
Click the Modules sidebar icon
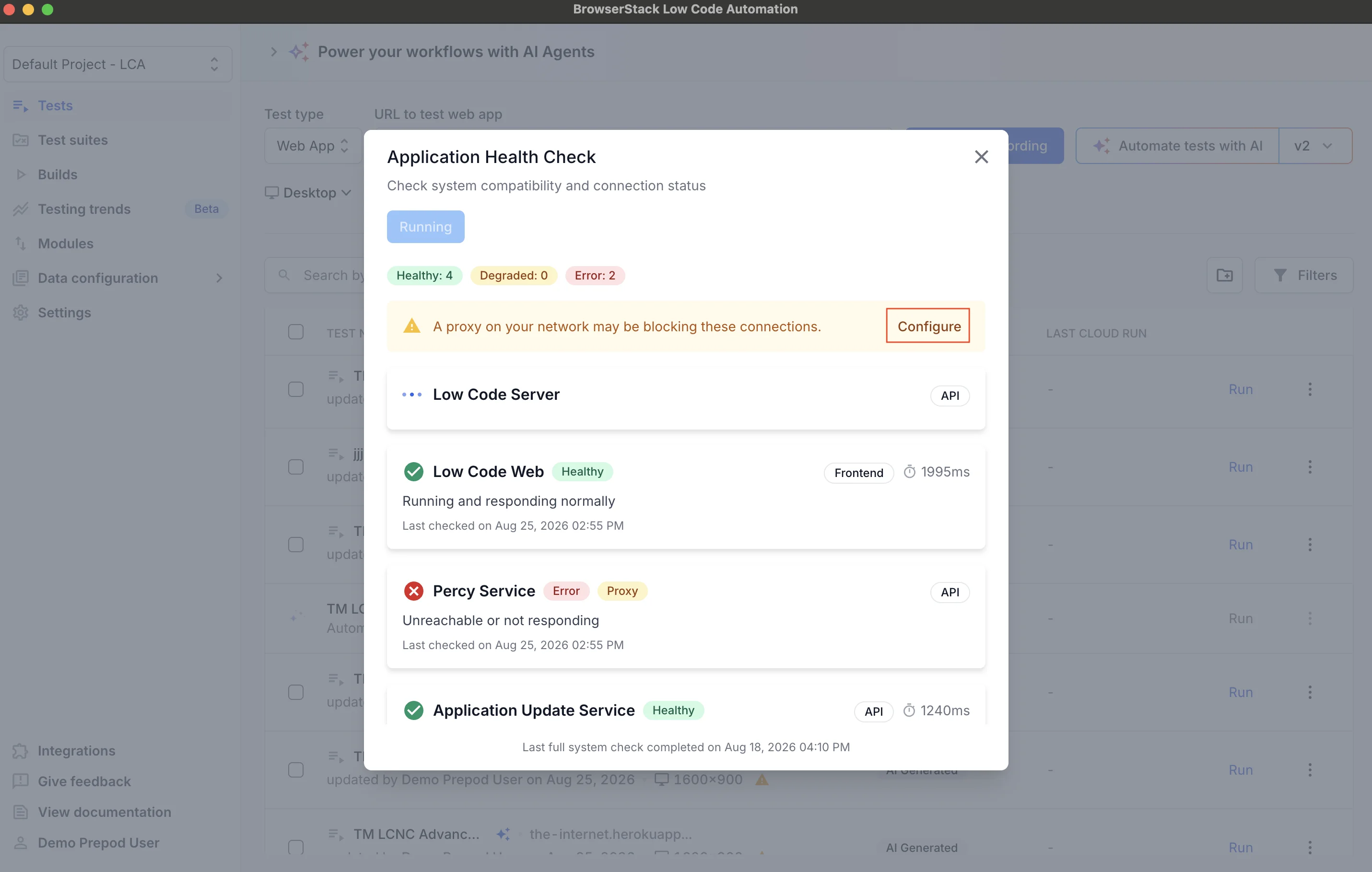[x=21, y=244]
